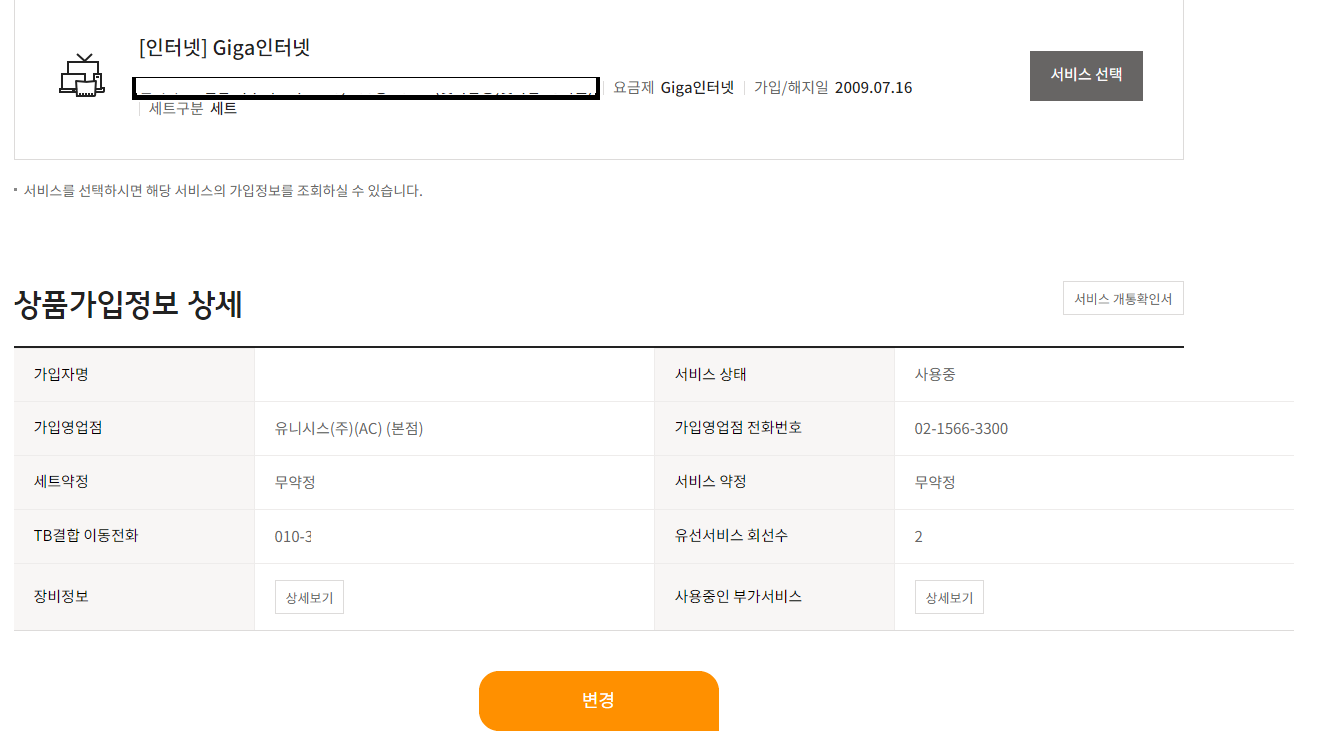1329x745 pixels.
Task: Click the orange 변경 button
Action: (x=599, y=701)
